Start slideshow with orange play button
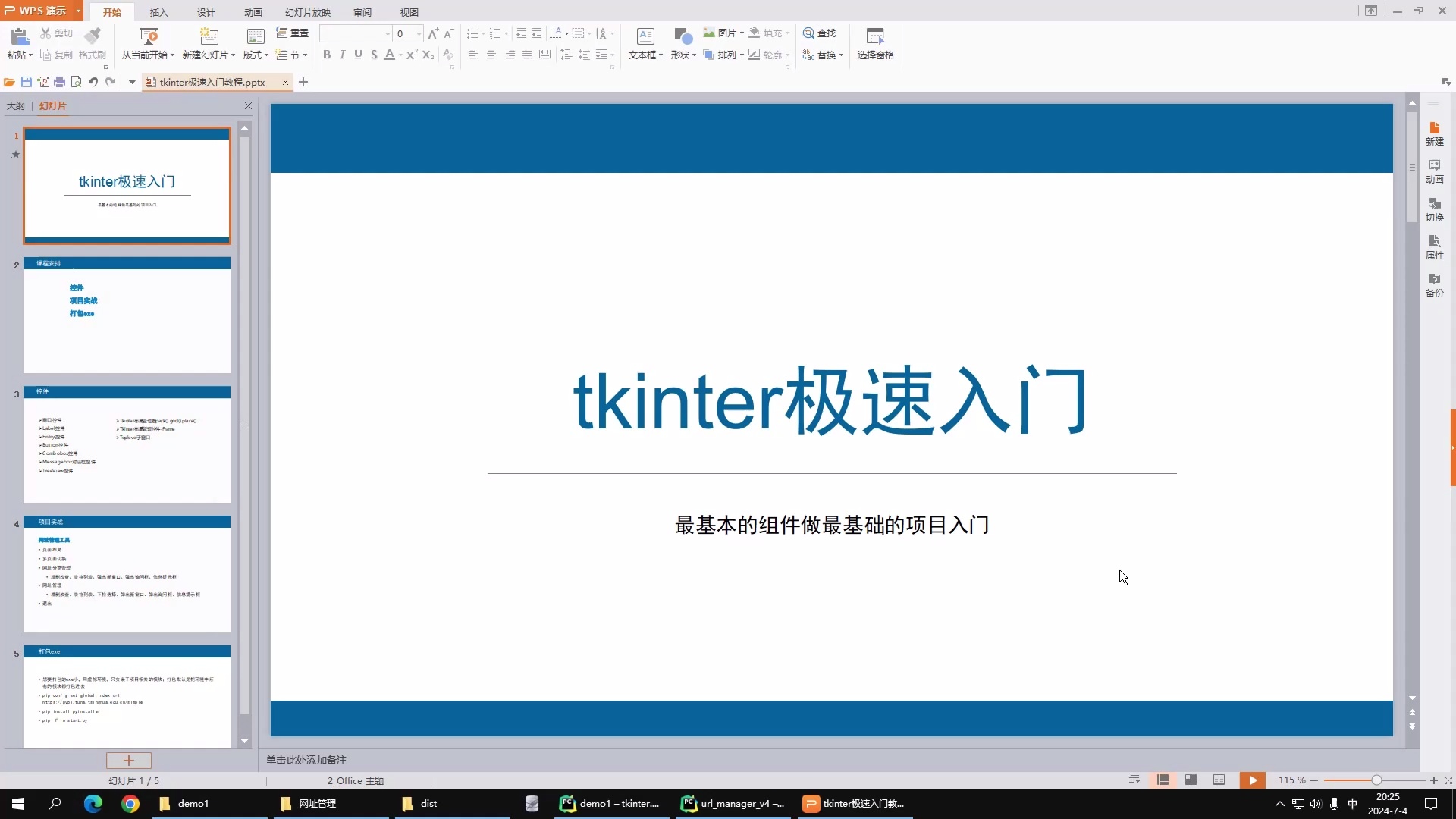The image size is (1456, 819). tap(1252, 780)
